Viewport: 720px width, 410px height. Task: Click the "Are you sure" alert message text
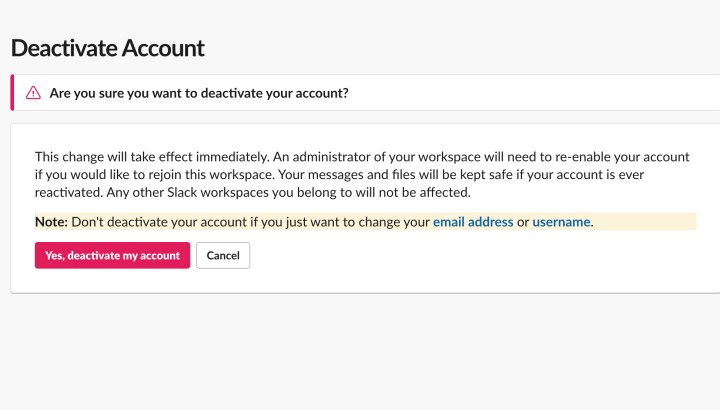pos(198,93)
